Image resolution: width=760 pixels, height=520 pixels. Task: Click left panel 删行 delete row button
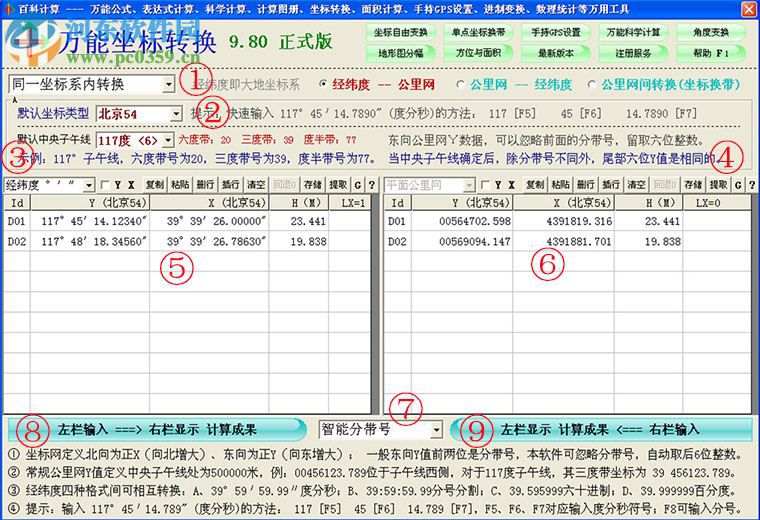point(206,185)
